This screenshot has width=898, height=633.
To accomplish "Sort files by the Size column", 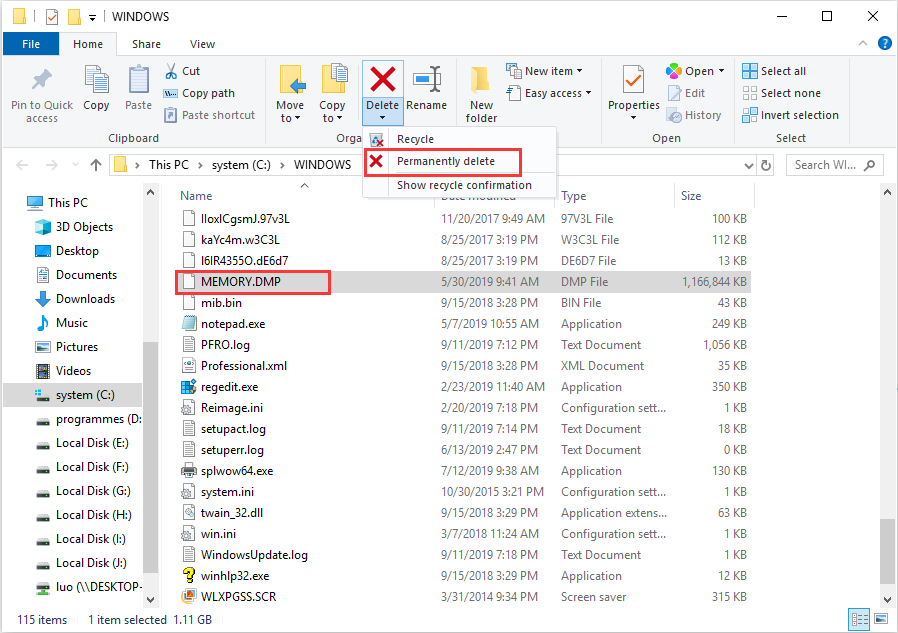I will 691,196.
